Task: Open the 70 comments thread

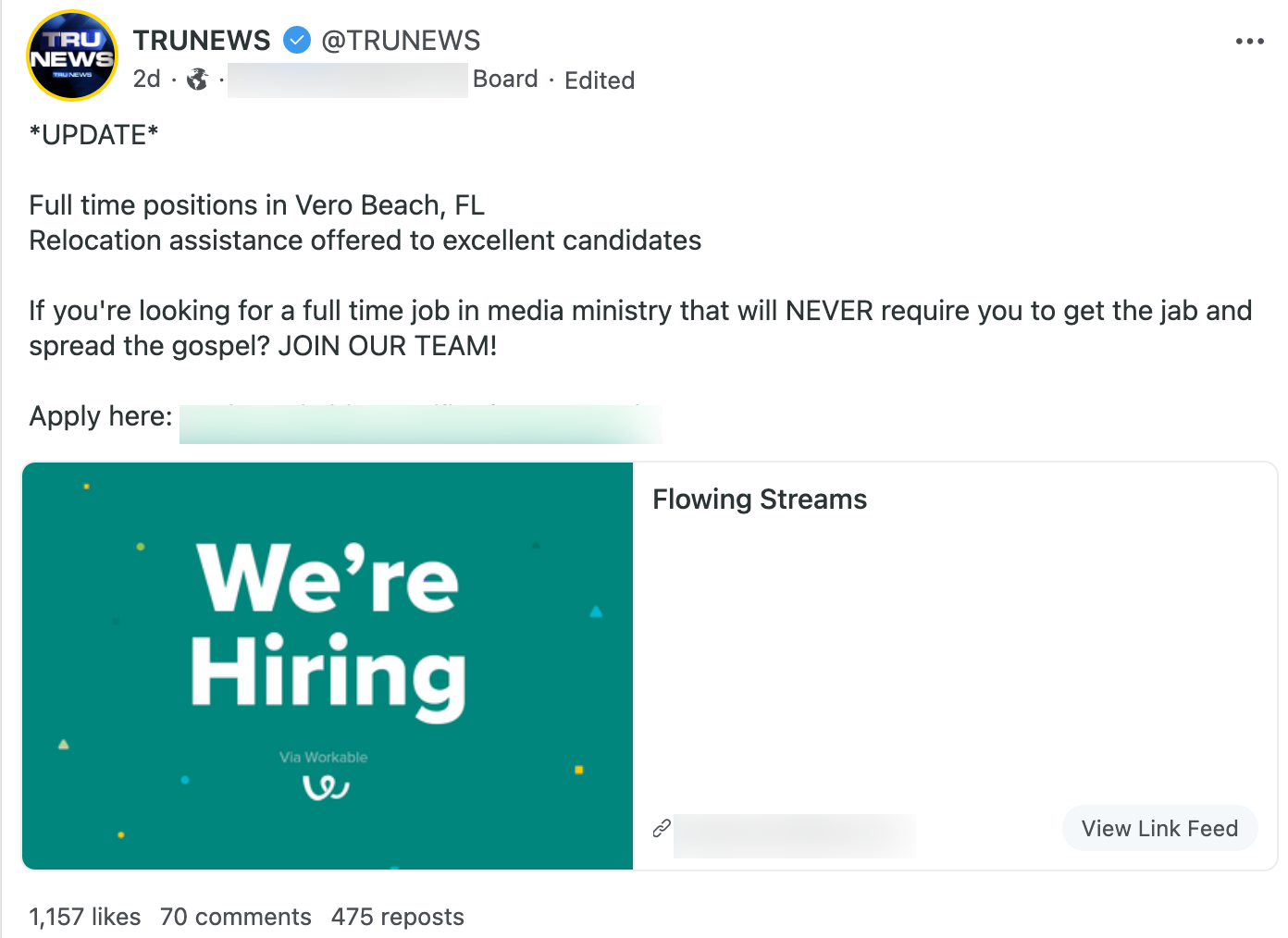Action: pos(236,917)
